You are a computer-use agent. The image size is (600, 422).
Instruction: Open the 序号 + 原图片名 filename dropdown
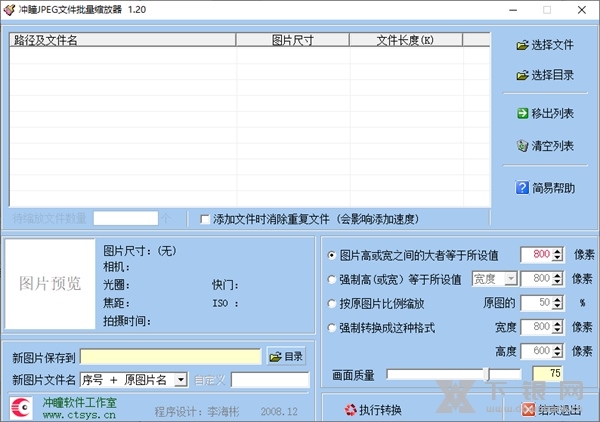coord(180,380)
